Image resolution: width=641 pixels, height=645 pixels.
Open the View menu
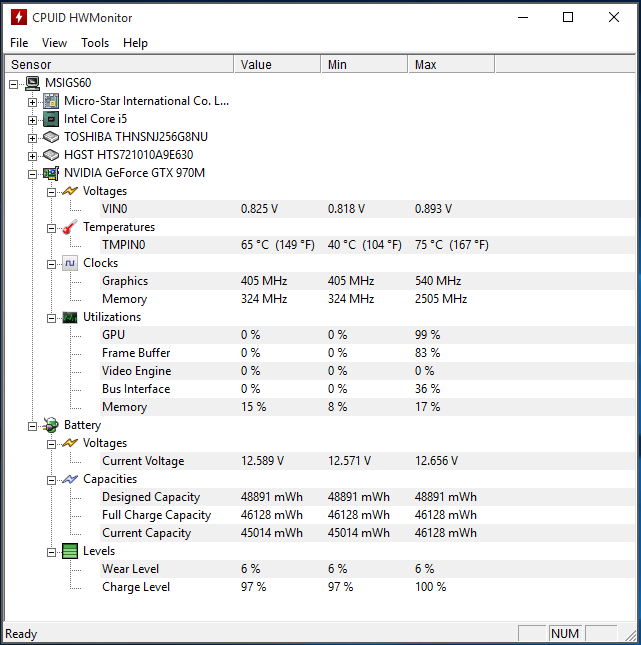tap(54, 43)
